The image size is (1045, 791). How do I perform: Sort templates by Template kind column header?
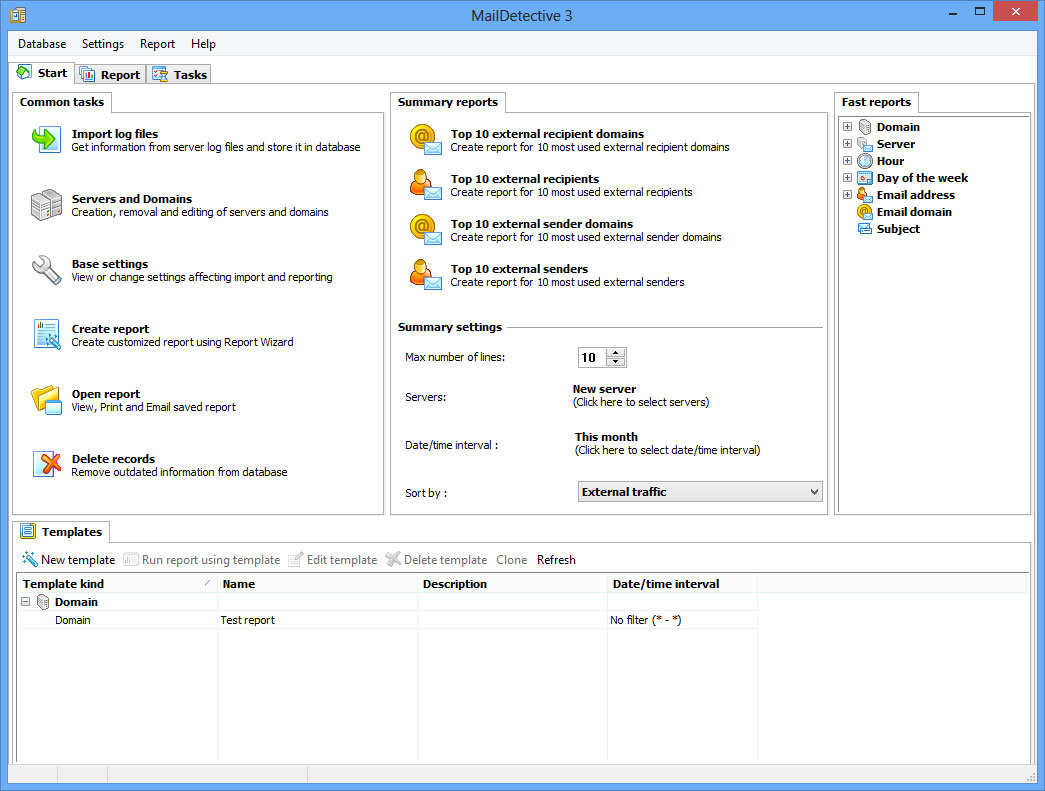(117, 584)
